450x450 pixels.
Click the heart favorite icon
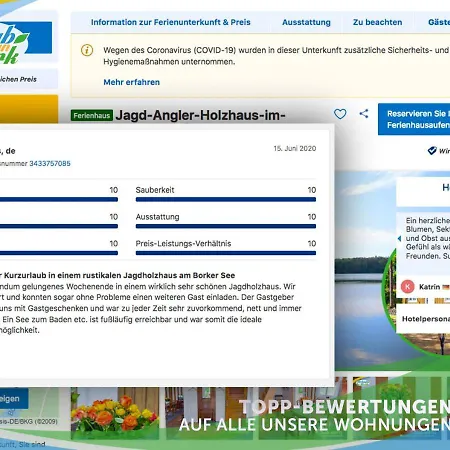coord(340,114)
